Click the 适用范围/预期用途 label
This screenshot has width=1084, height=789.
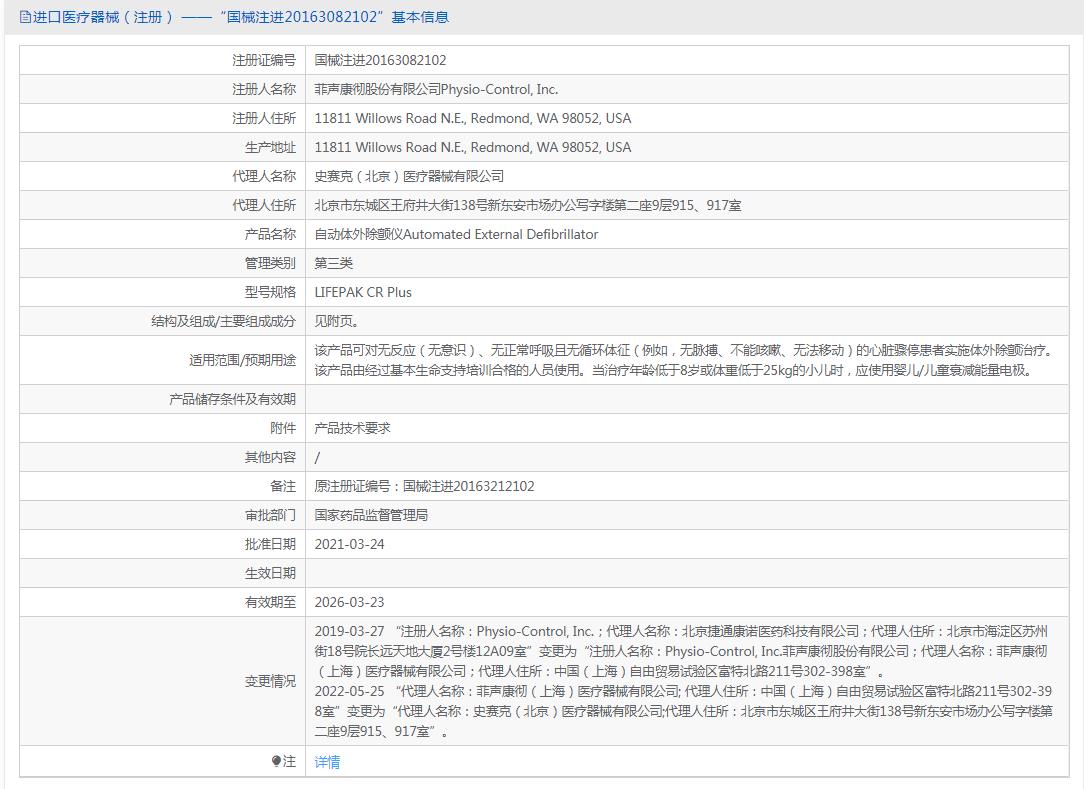click(x=243, y=360)
